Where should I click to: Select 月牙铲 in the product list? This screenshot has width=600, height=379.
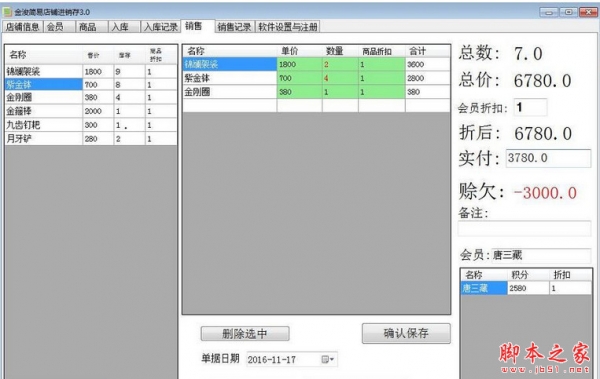click(44, 139)
